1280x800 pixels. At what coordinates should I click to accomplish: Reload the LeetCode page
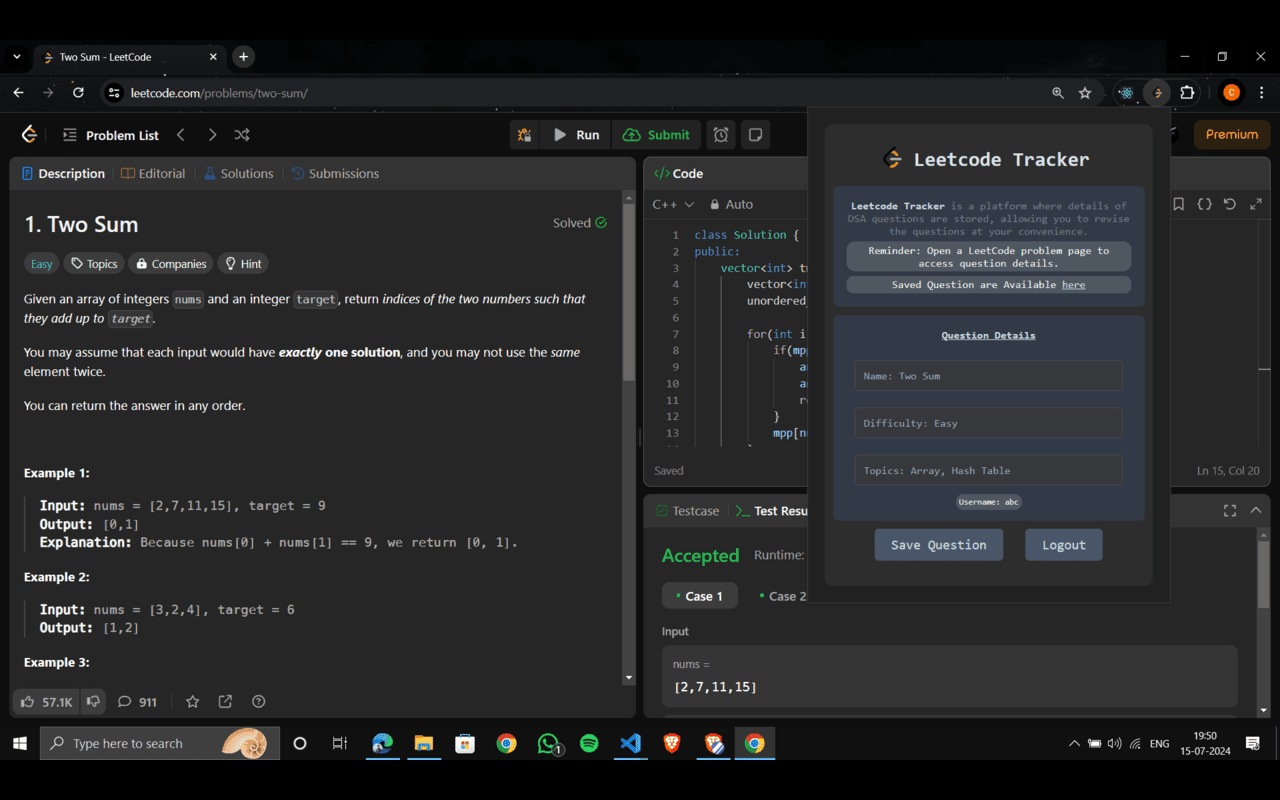click(79, 93)
